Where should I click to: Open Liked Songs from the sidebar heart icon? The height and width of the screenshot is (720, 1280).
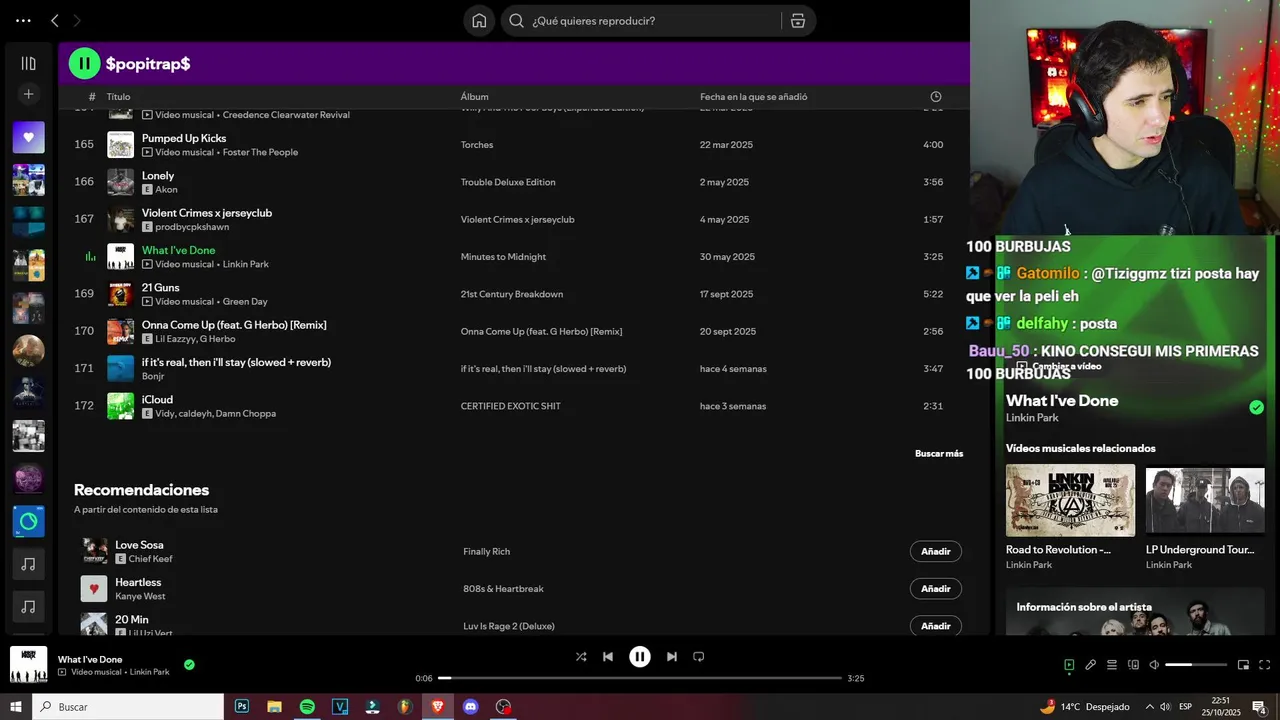[x=28, y=137]
